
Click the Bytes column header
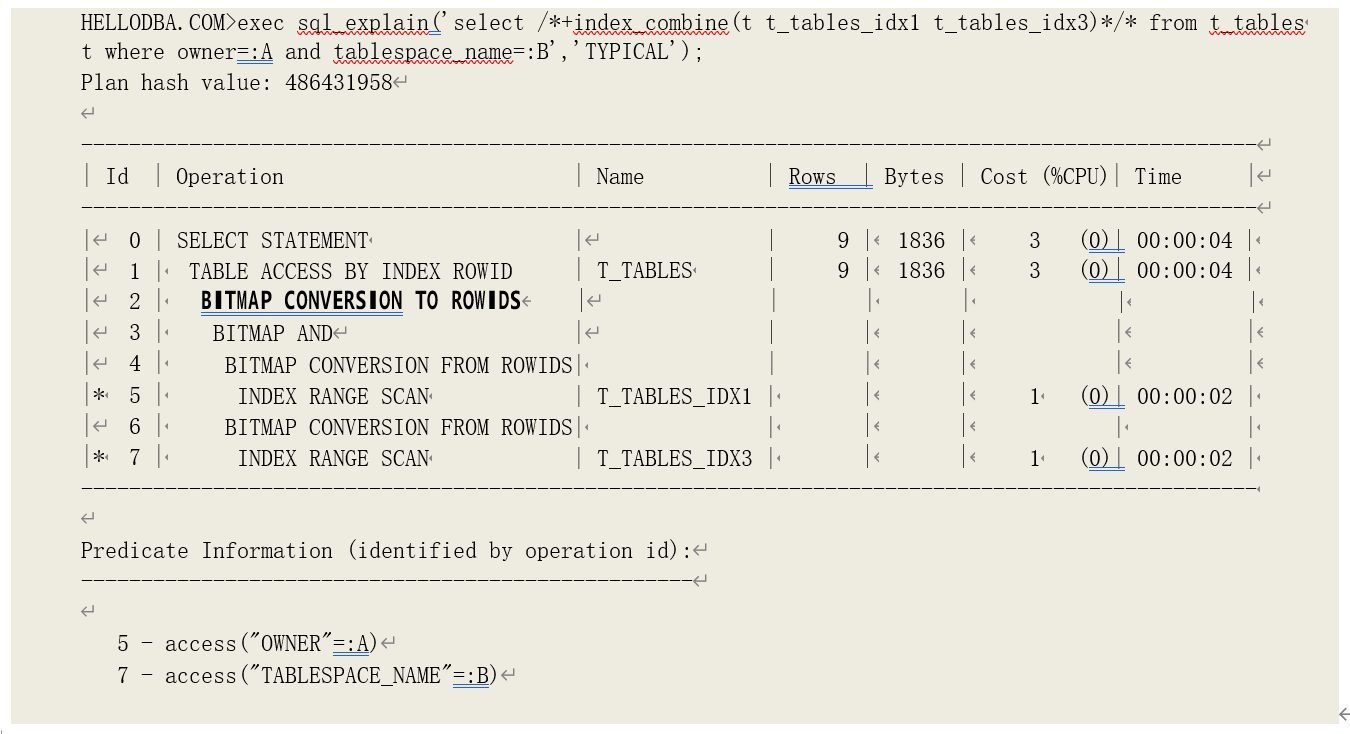point(913,177)
